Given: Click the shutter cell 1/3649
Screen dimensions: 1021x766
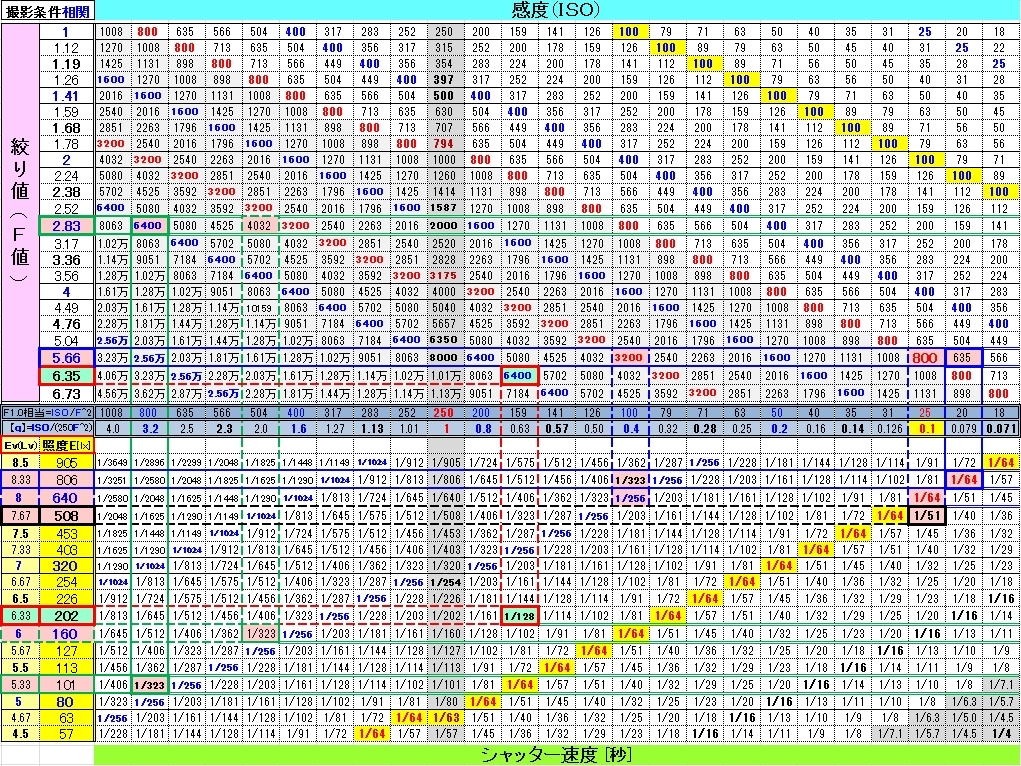Looking at the screenshot, I should [113, 463].
